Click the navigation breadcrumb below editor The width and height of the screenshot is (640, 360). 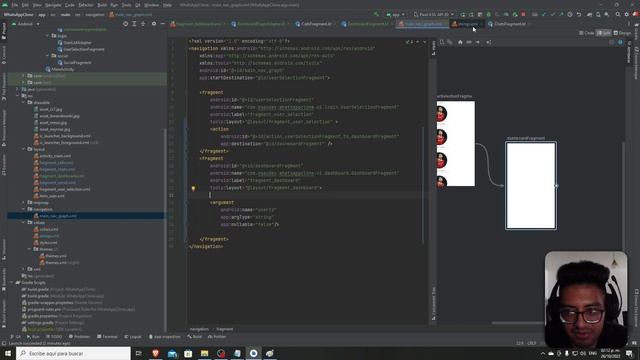199,329
